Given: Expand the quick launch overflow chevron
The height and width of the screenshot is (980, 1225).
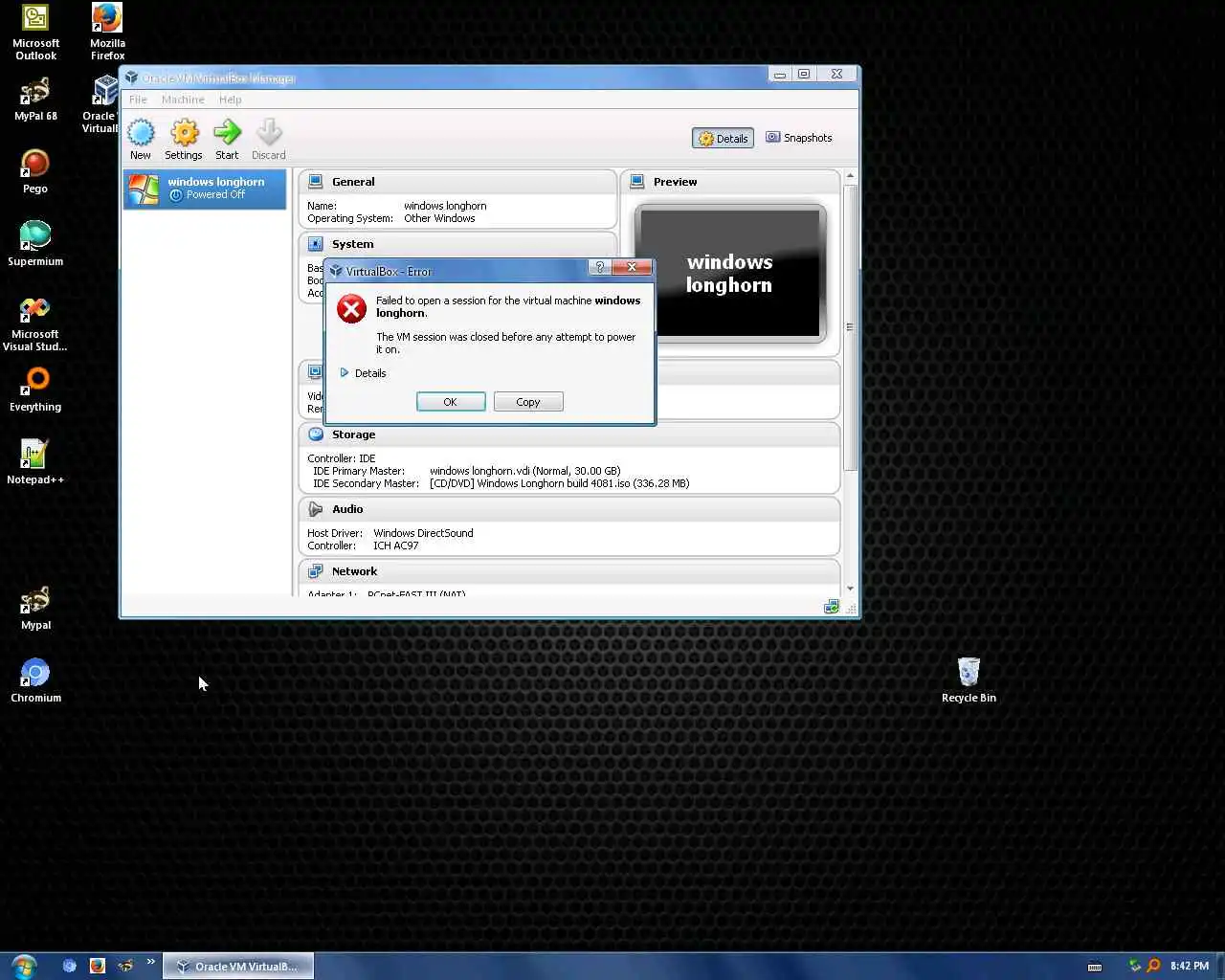Looking at the screenshot, I should 150,962.
